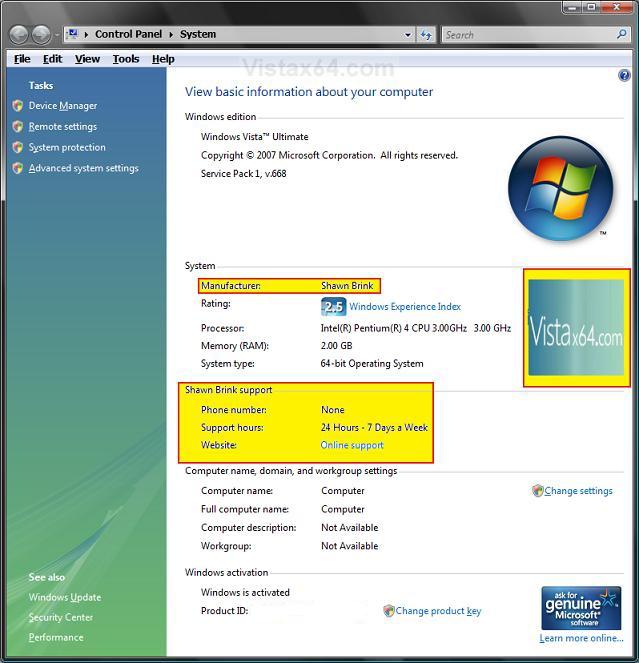
Task: Open the Windows Experience Index link
Action: click(405, 307)
